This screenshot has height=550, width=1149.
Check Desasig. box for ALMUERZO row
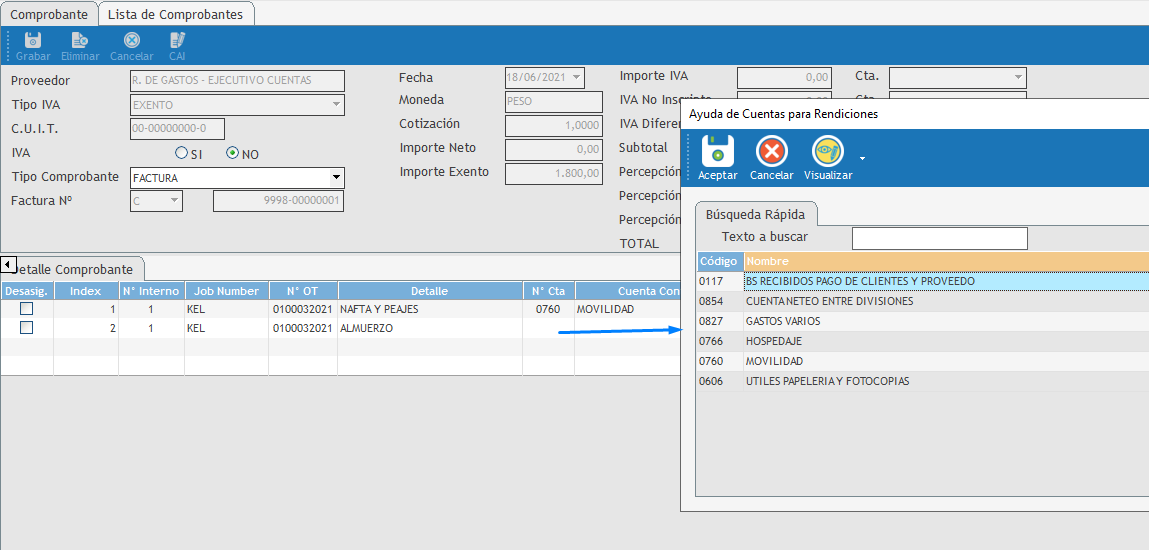(27, 328)
